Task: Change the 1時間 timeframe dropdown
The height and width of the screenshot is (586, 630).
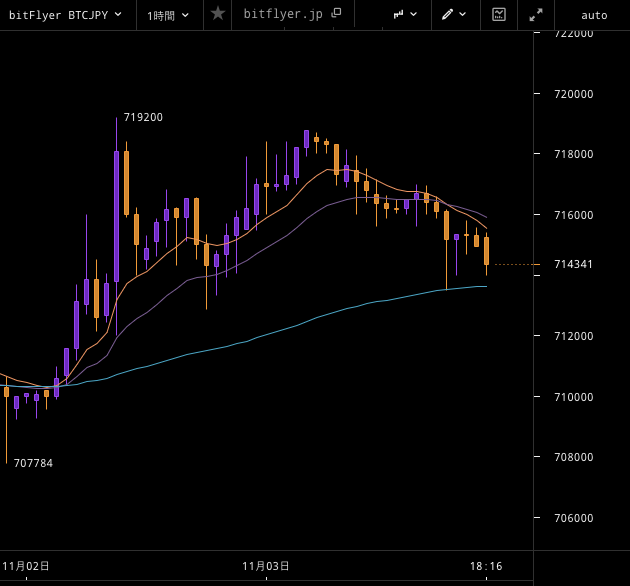Action: [168, 16]
